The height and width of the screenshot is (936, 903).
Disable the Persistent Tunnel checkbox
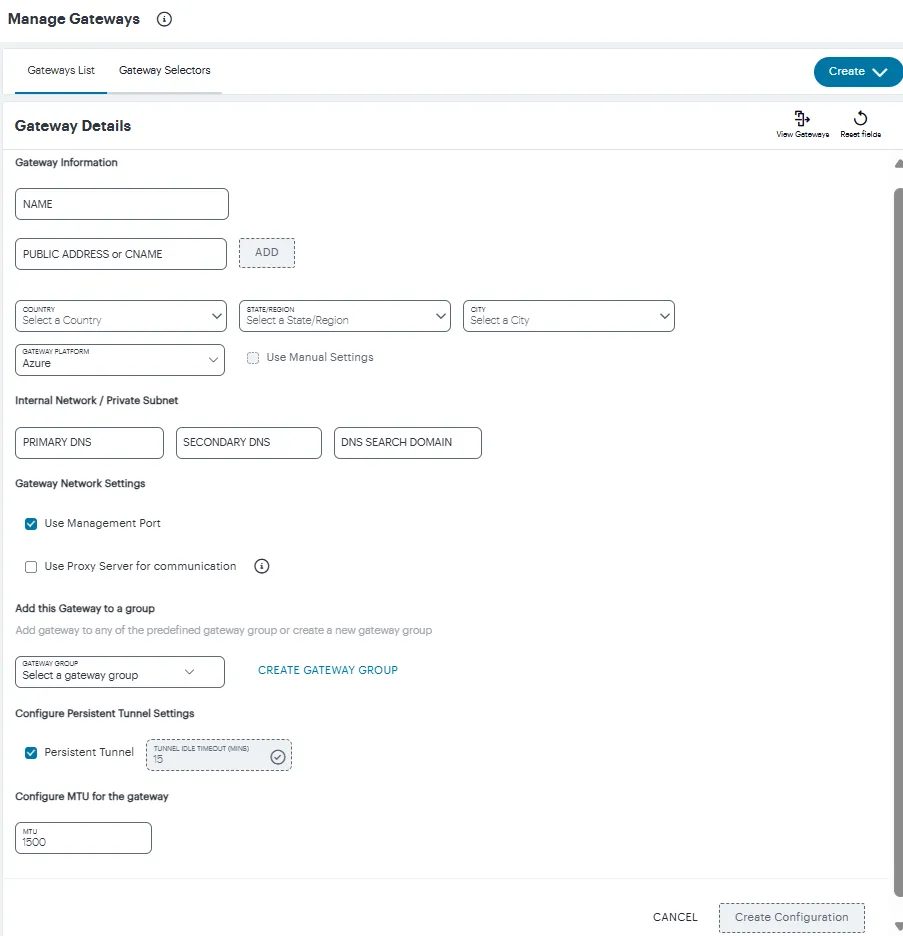[x=31, y=753]
